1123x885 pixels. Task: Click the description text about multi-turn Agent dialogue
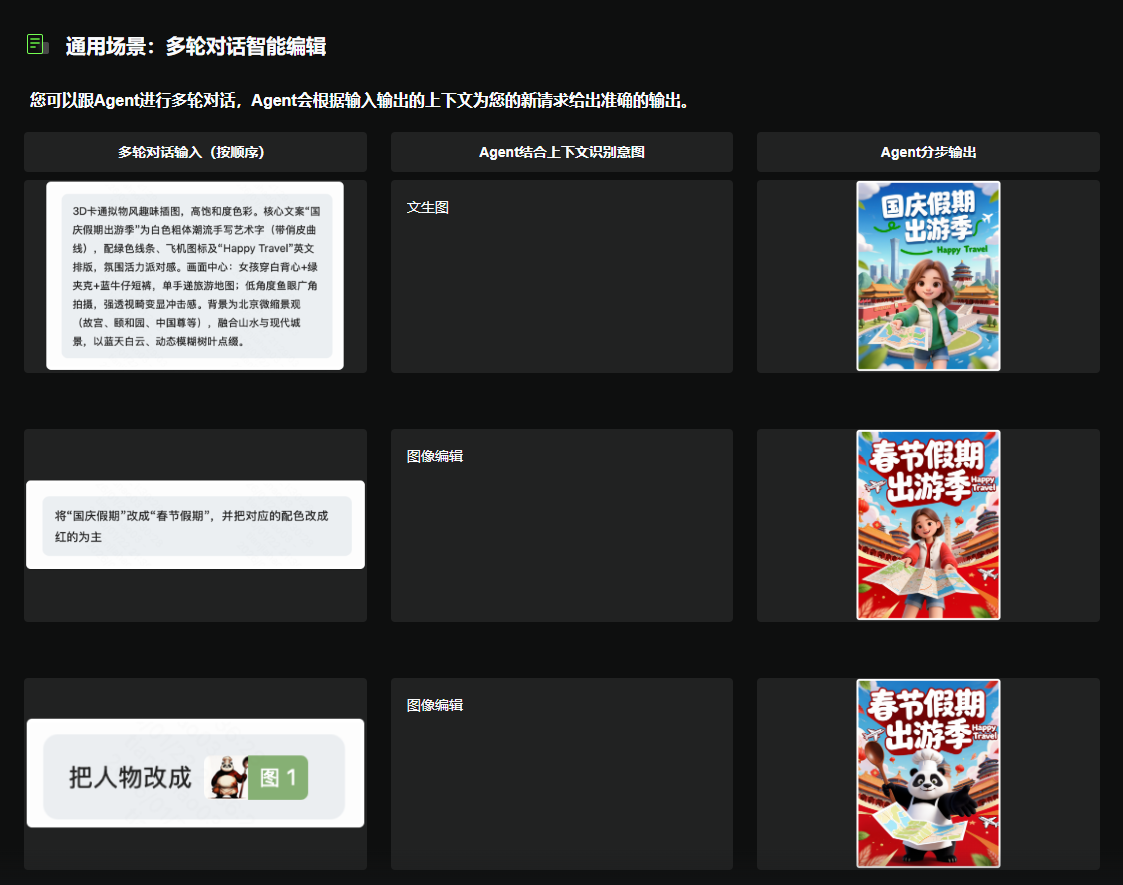pos(360,100)
